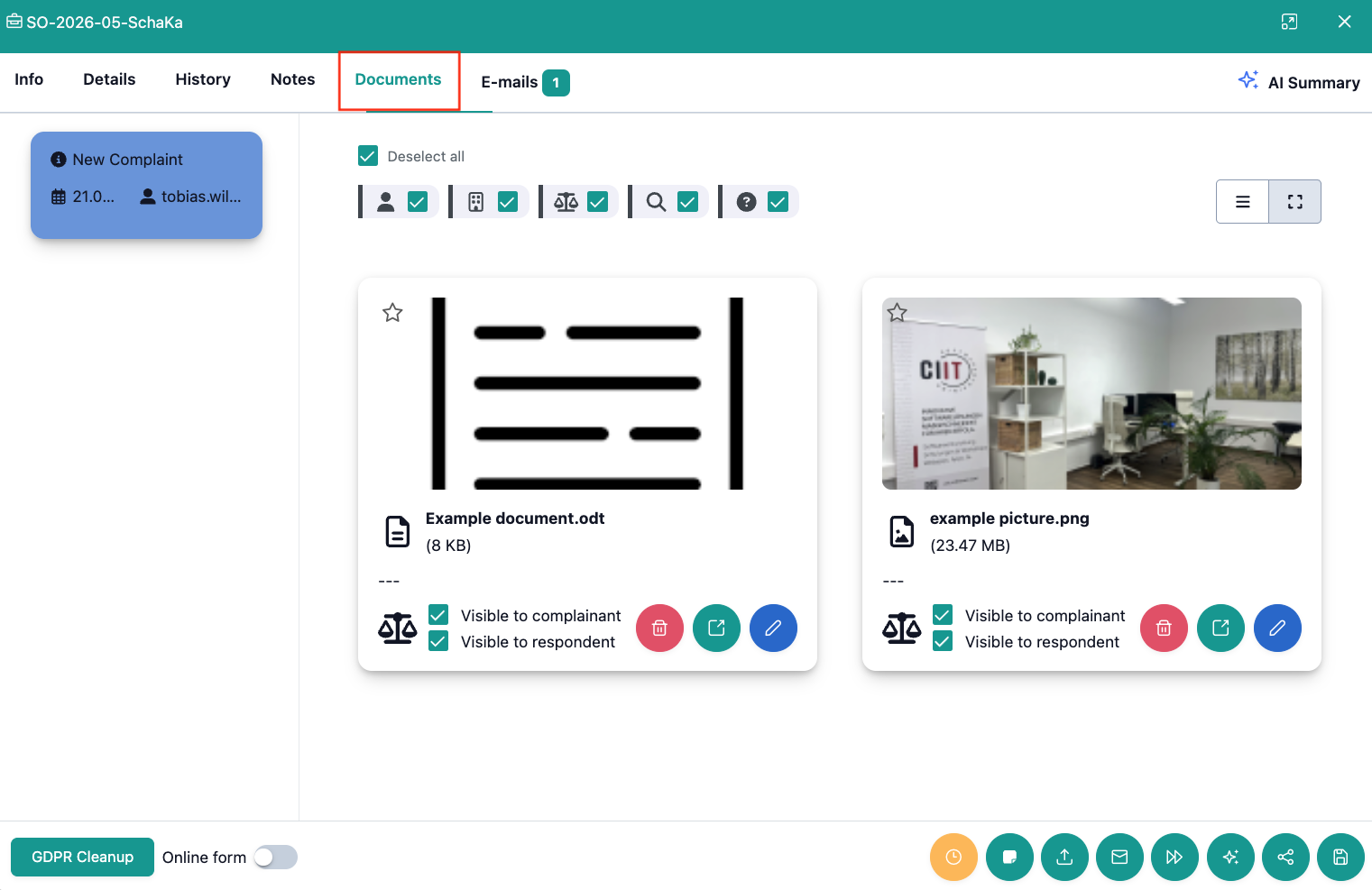Switch to list view
Image resolution: width=1372 pixels, height=890 pixels.
(x=1243, y=202)
